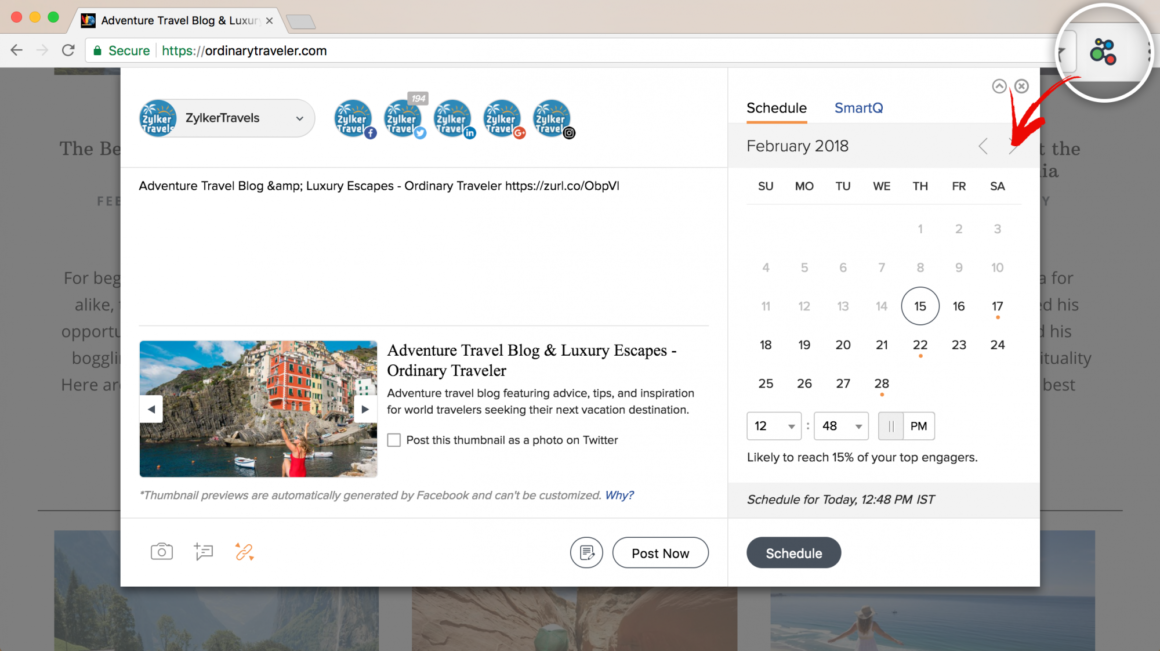Enable posting thumbnail as photo on Twitter

(x=394, y=440)
